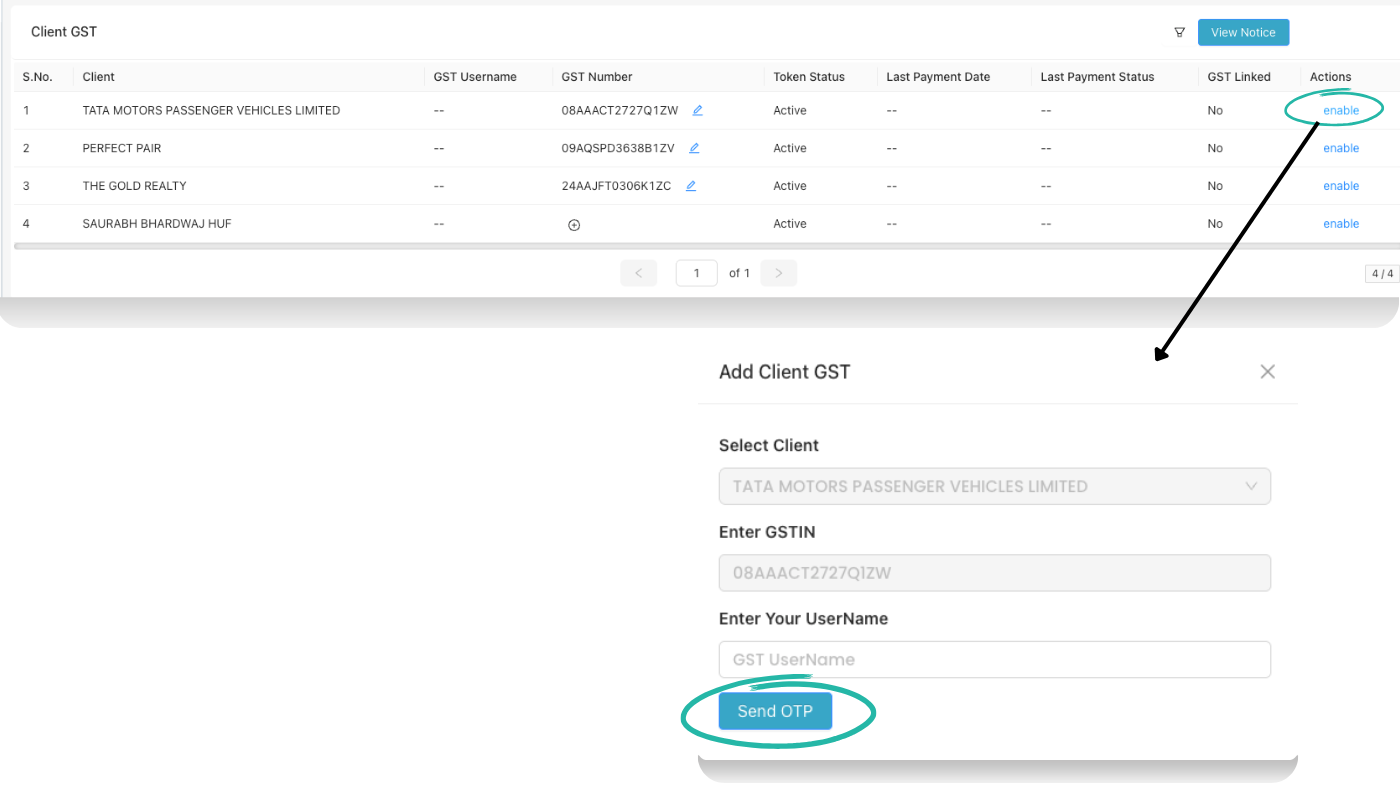Click the View Notice button
Viewport: 1400px width, 800px height.
pyautogui.click(x=1243, y=32)
